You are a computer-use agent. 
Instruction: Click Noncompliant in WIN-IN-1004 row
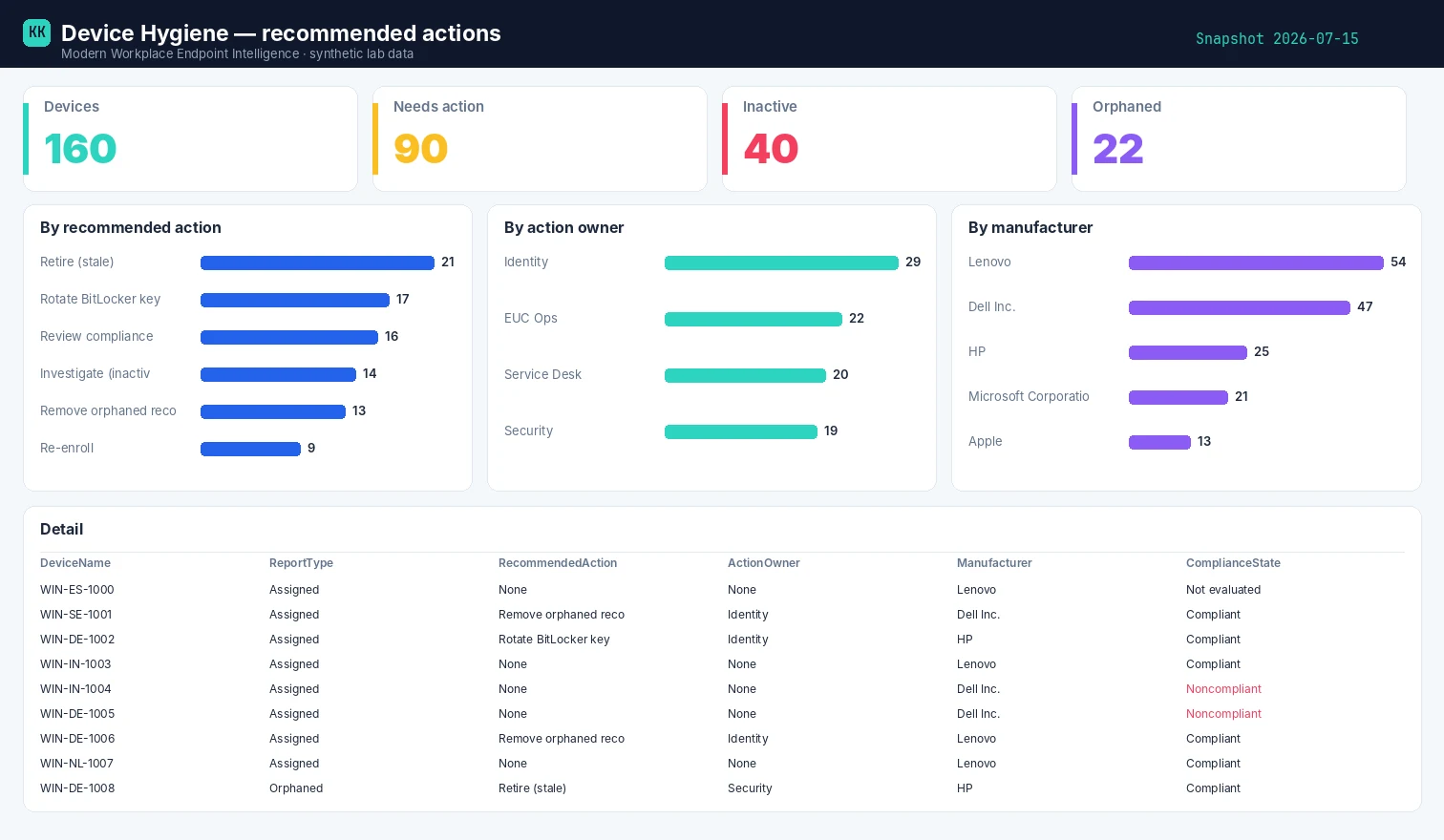[x=1223, y=689]
